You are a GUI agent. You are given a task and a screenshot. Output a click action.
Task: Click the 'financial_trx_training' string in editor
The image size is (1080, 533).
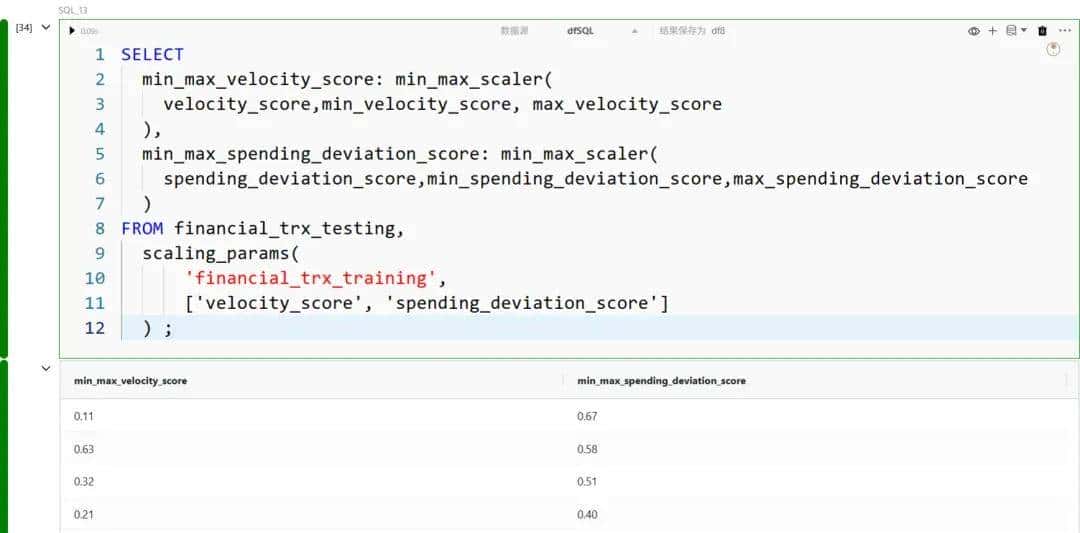pos(311,278)
